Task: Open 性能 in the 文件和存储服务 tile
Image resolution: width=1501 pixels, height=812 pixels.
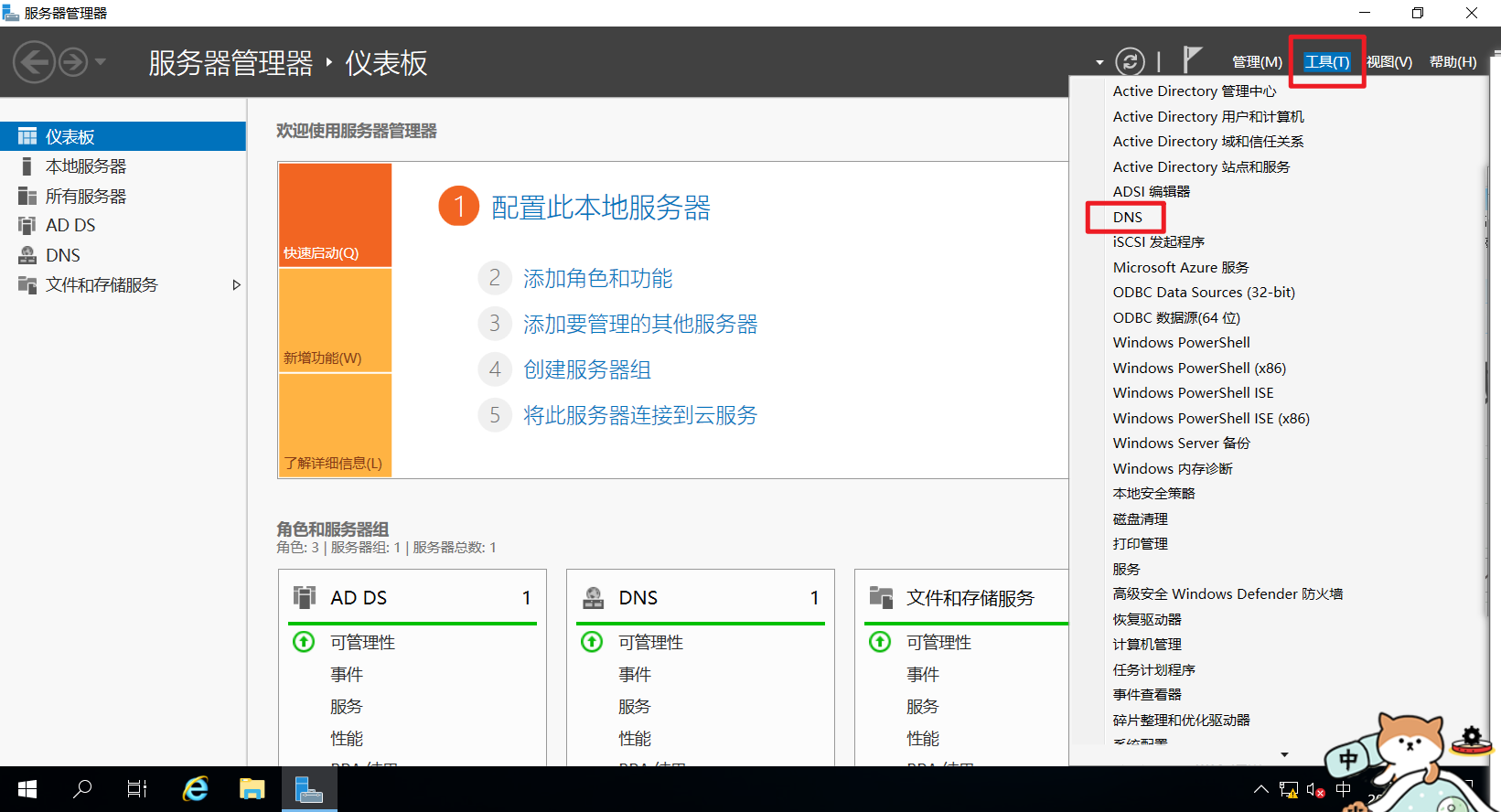Action: pos(923,738)
